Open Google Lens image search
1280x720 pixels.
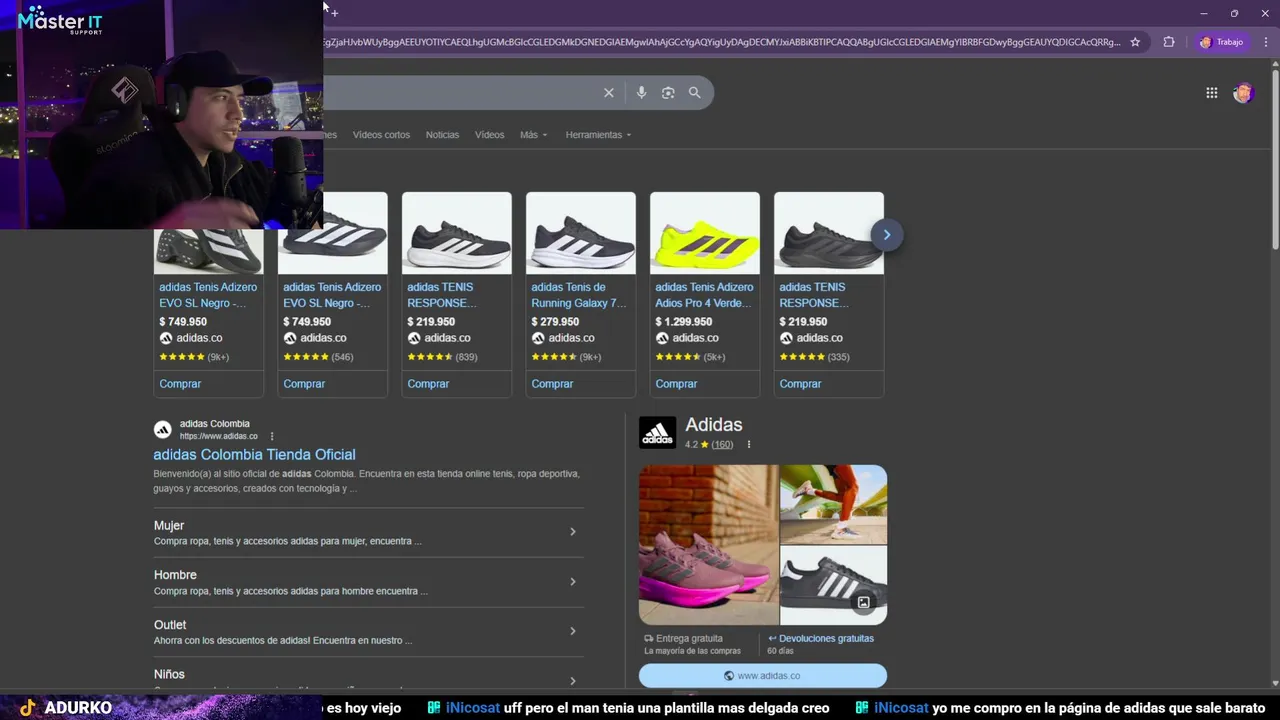[x=668, y=93]
